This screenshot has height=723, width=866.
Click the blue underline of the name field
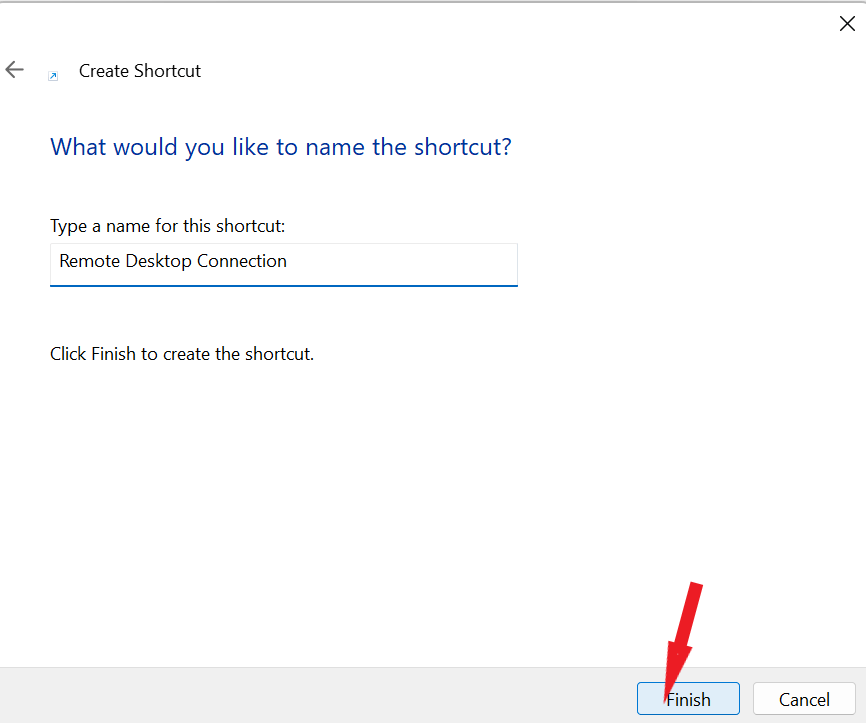(x=283, y=286)
